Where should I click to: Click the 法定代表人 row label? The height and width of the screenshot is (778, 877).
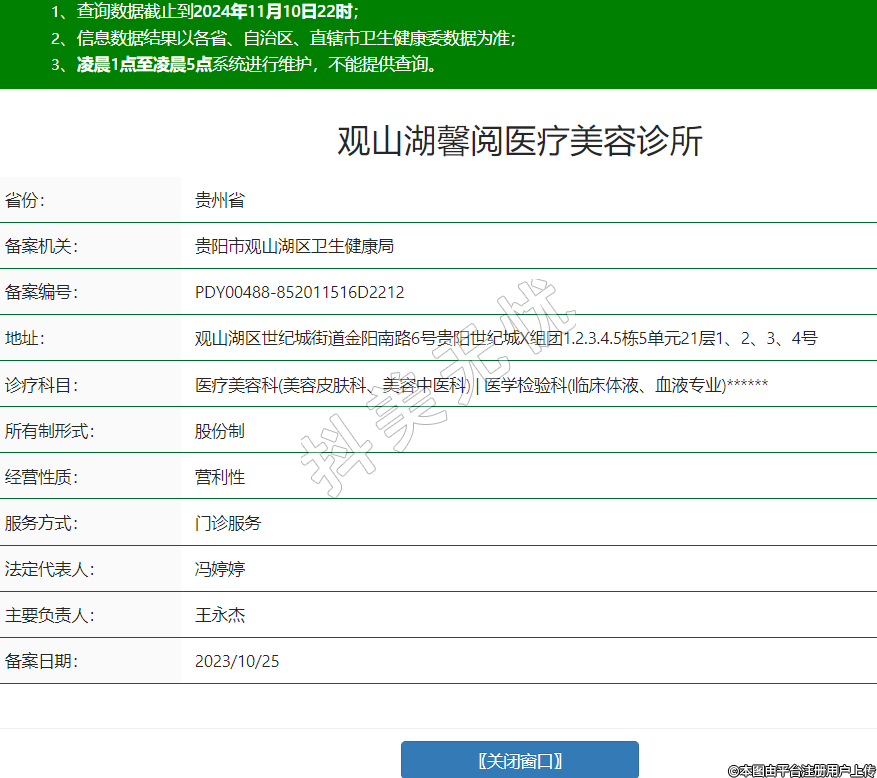pos(50,569)
